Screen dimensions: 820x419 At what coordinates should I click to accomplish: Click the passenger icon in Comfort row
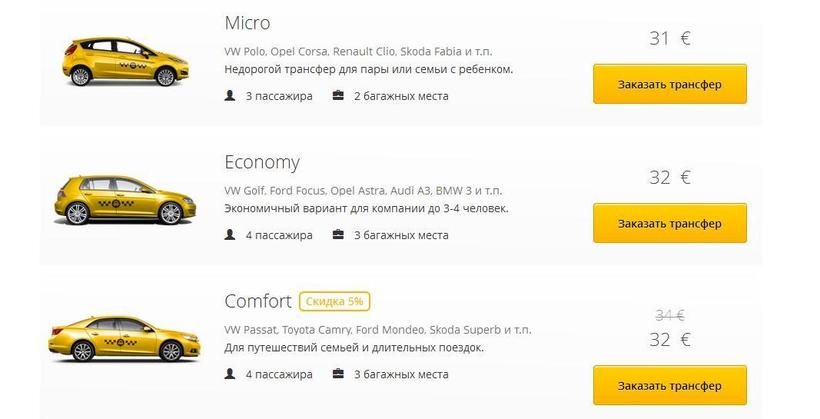(231, 374)
